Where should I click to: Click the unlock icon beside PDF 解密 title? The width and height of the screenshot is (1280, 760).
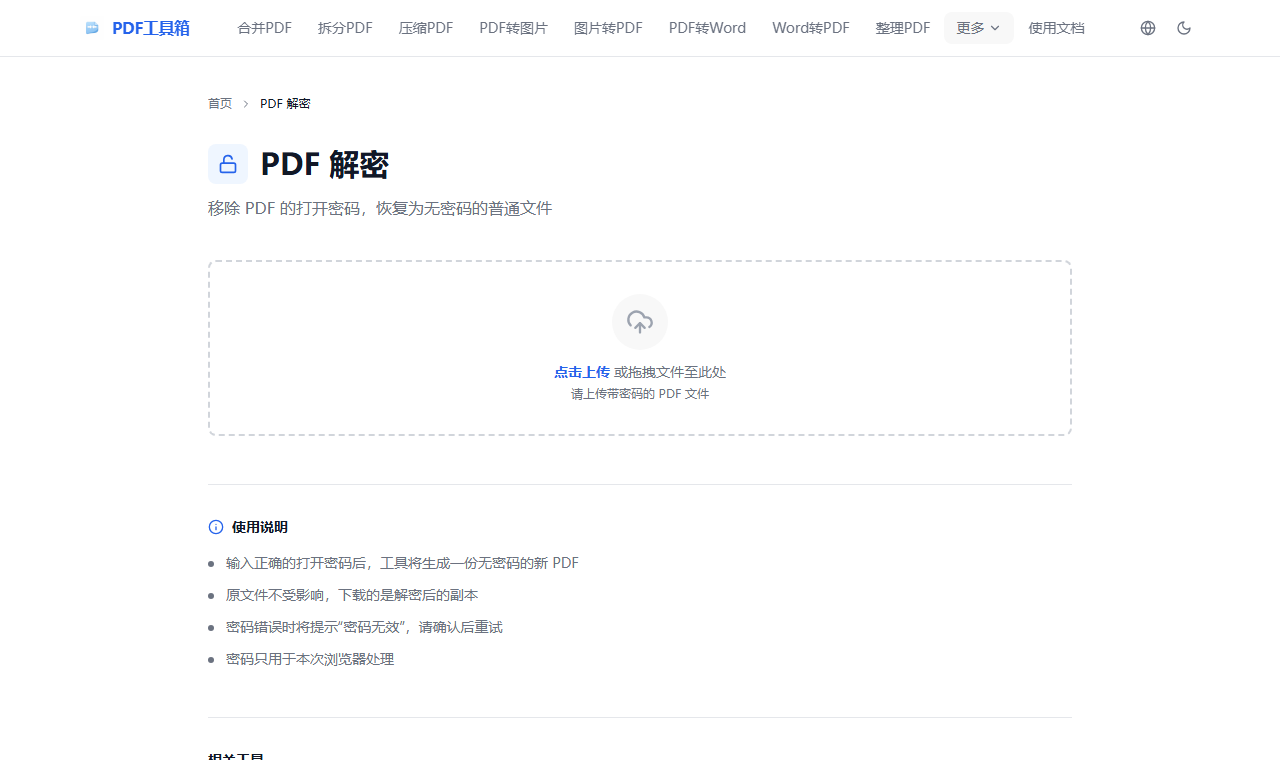[228, 164]
